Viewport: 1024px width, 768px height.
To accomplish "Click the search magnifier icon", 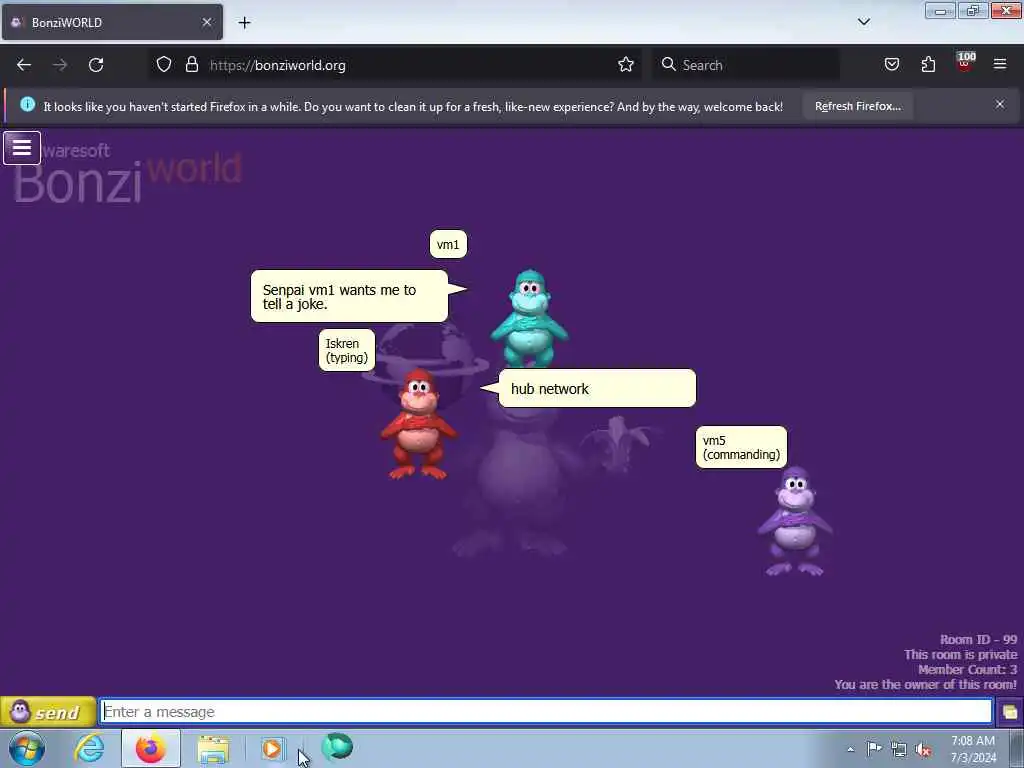I will tap(668, 64).
